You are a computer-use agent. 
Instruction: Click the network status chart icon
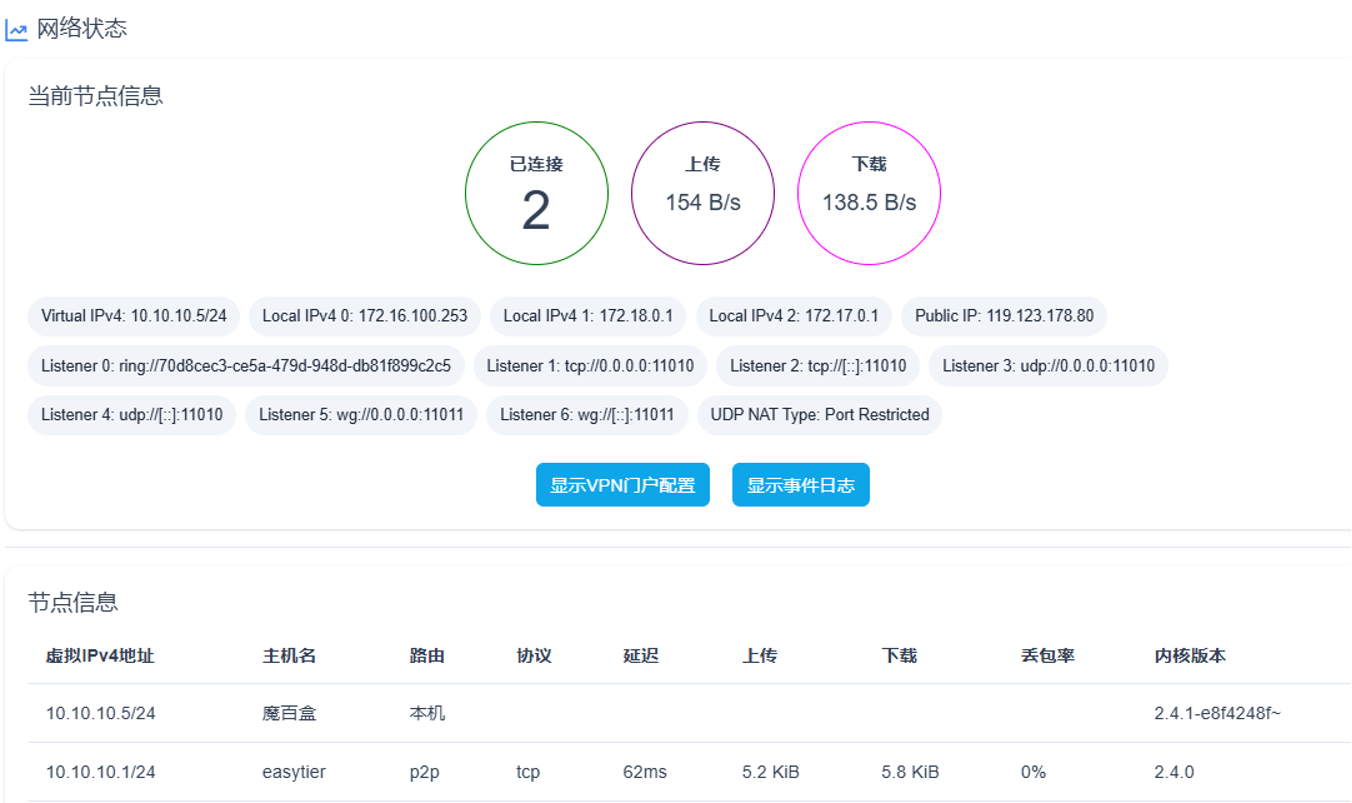pos(16,30)
